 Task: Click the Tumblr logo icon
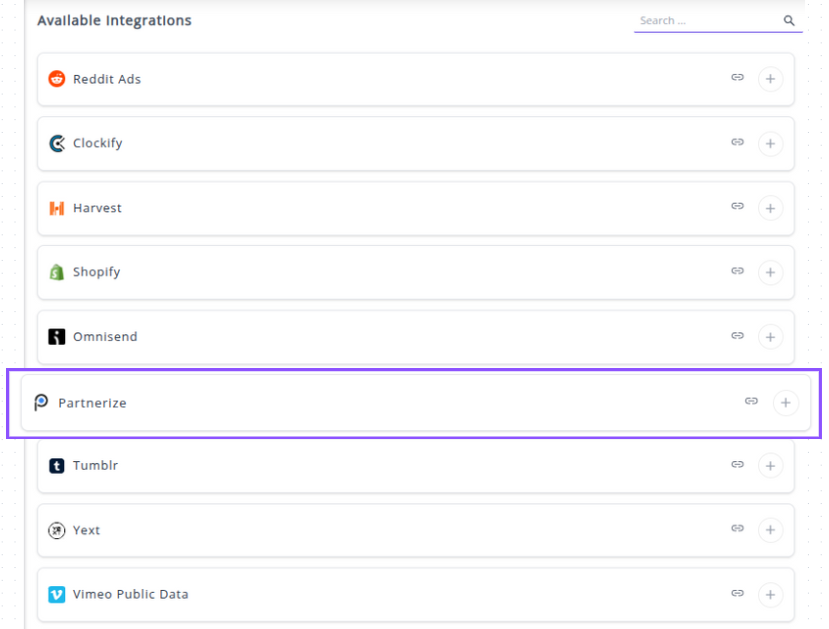tap(57, 466)
